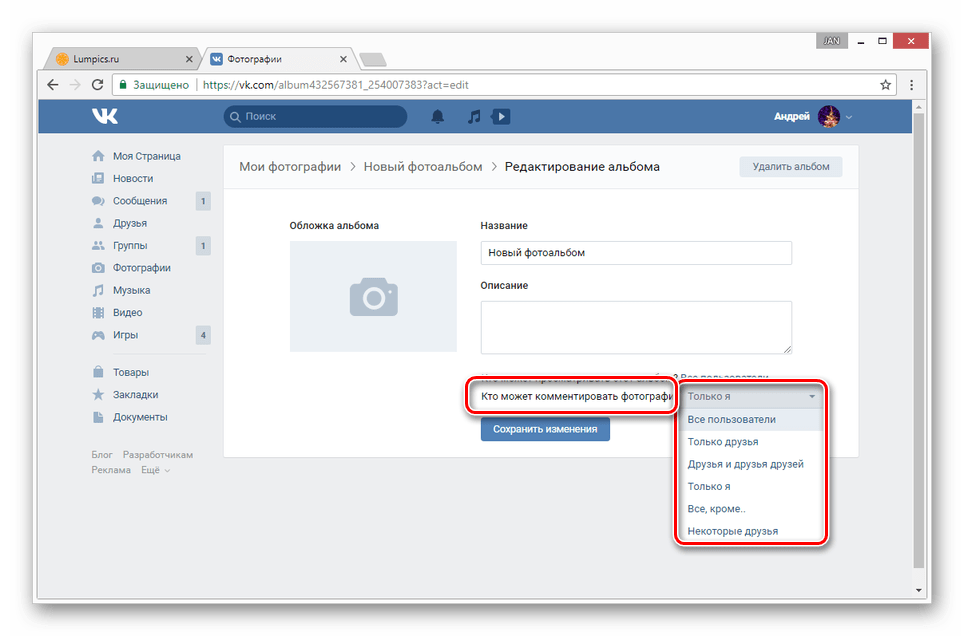
Task: Click the page vertical scrollbar
Action: point(919,341)
